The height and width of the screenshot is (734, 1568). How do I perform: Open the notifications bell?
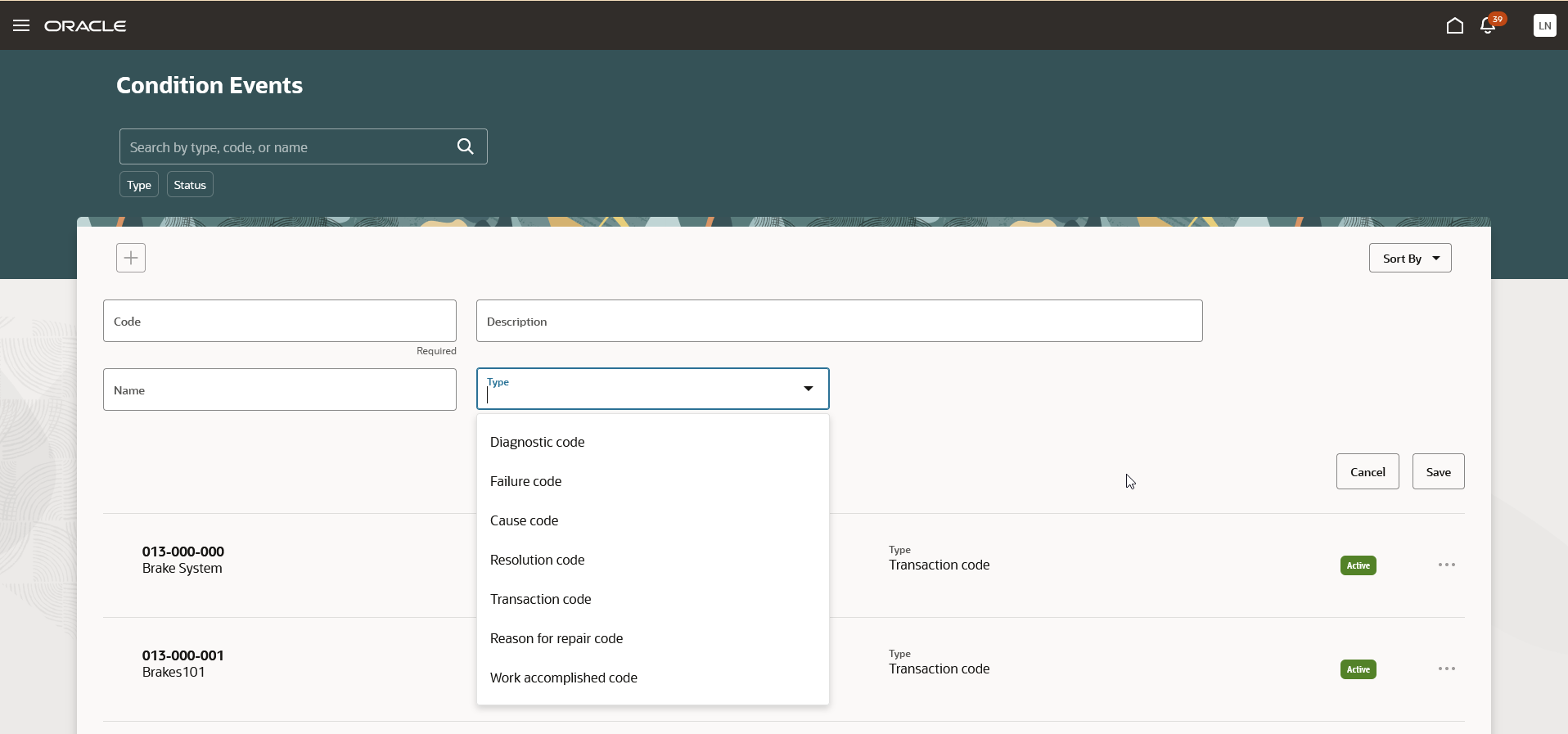[x=1488, y=25]
